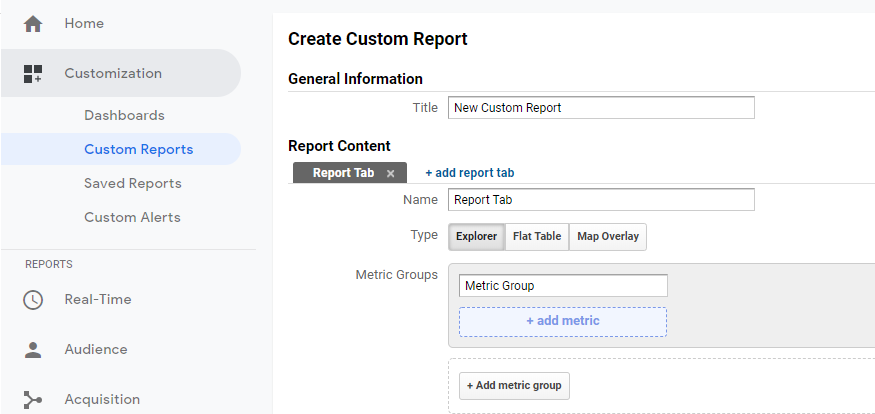875x414 pixels.
Task: Open Dashboards in the sidebar
Action: (x=124, y=115)
